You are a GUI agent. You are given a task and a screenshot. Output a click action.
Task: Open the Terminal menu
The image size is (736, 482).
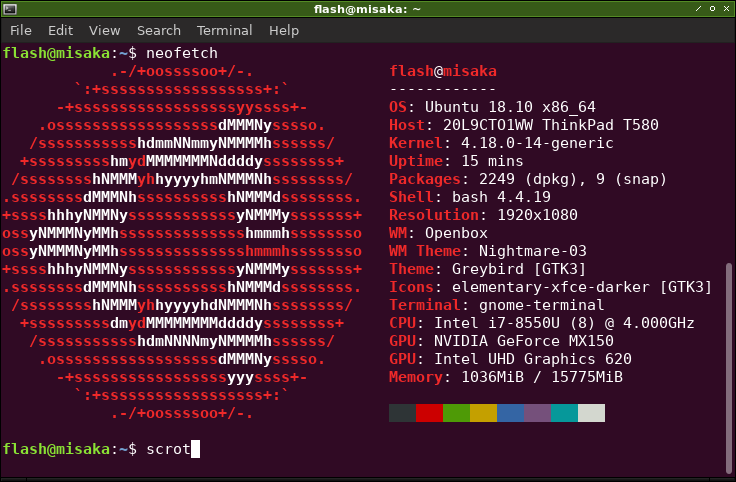tap(224, 31)
